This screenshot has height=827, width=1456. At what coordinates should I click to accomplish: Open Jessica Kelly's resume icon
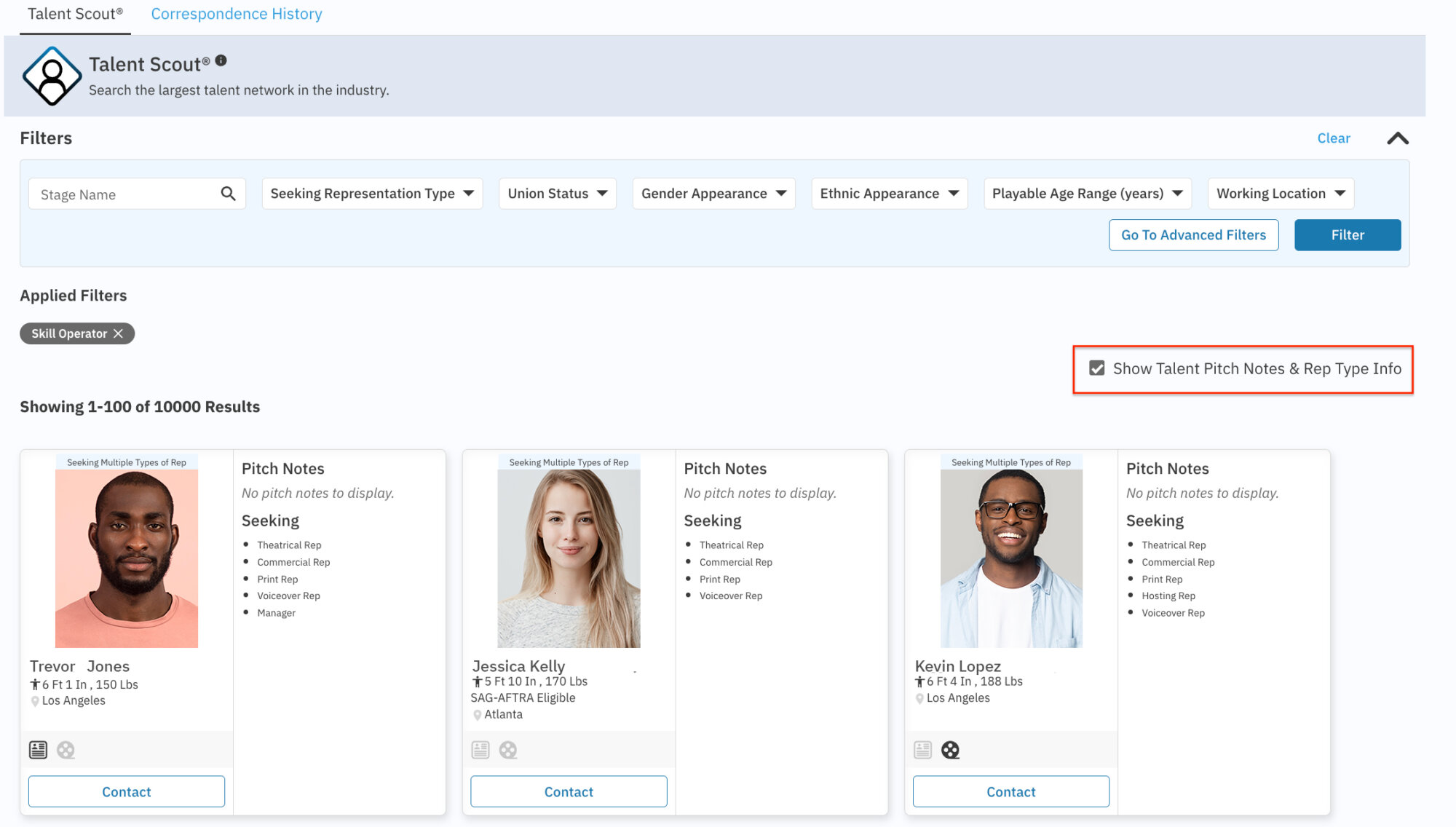click(x=480, y=750)
